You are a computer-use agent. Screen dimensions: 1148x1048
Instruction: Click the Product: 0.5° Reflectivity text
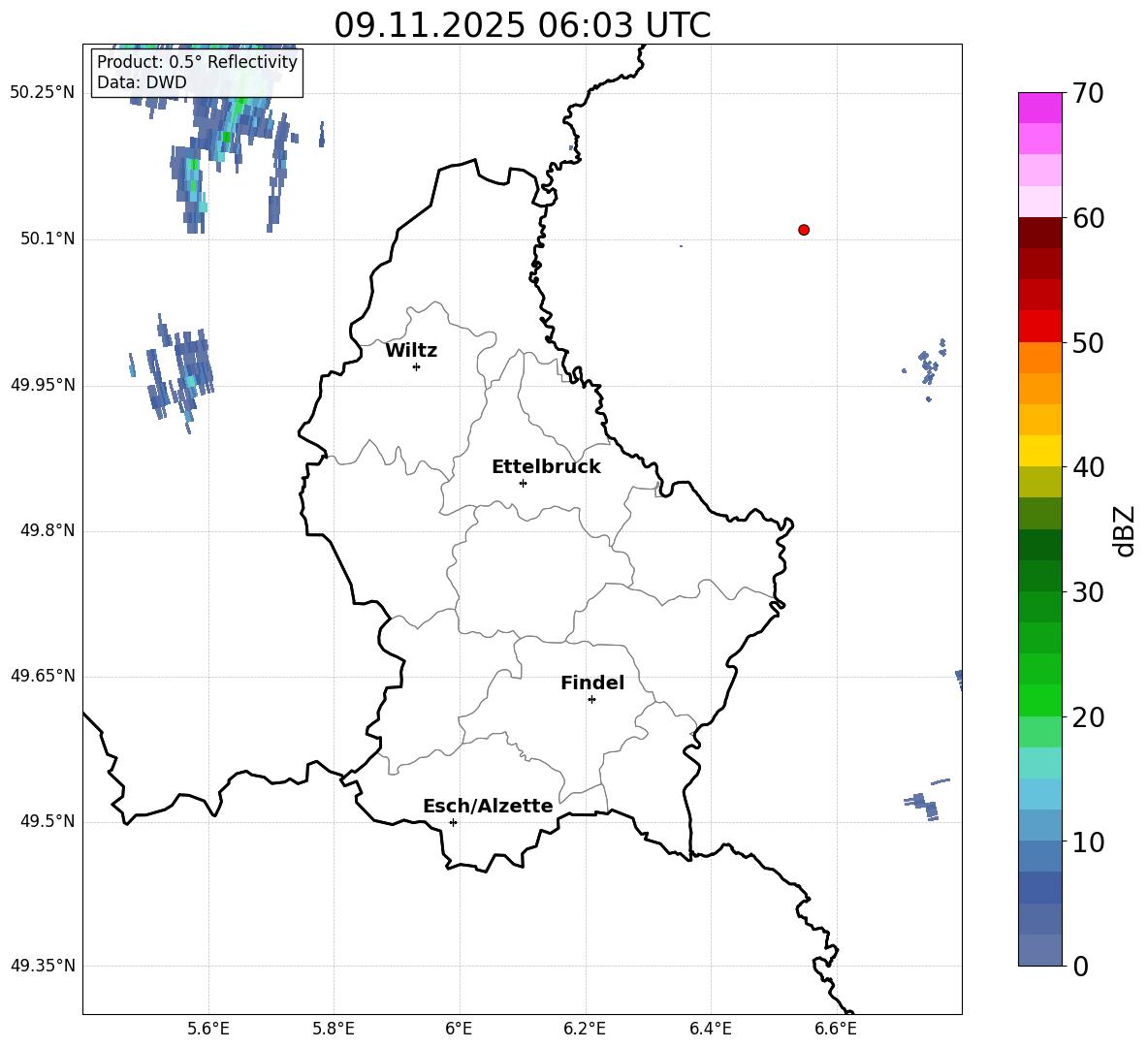197,61
